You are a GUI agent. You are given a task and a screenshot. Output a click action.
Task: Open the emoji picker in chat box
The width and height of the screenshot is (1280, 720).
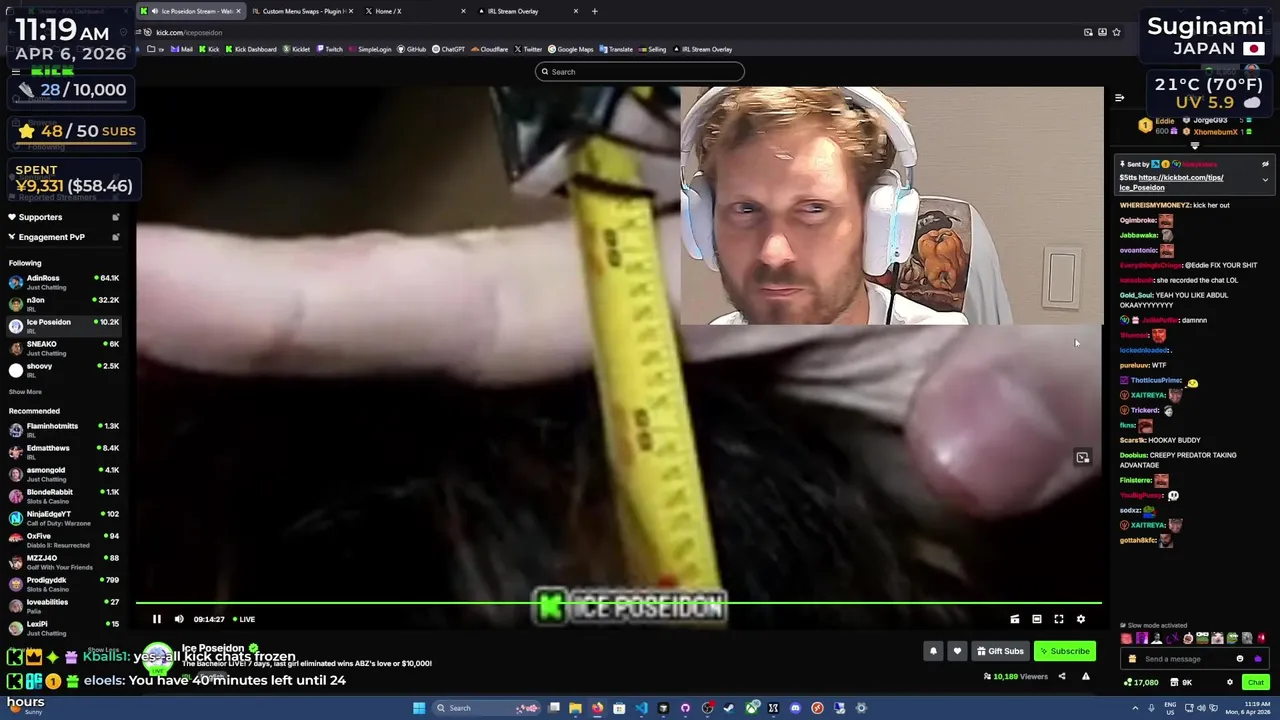1240,659
